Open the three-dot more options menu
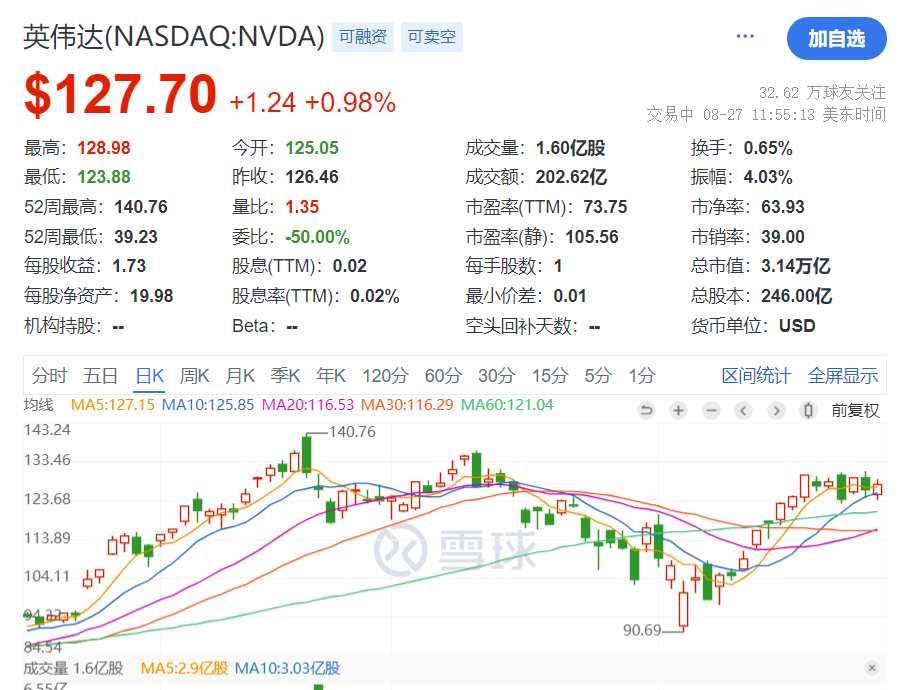 (744, 37)
